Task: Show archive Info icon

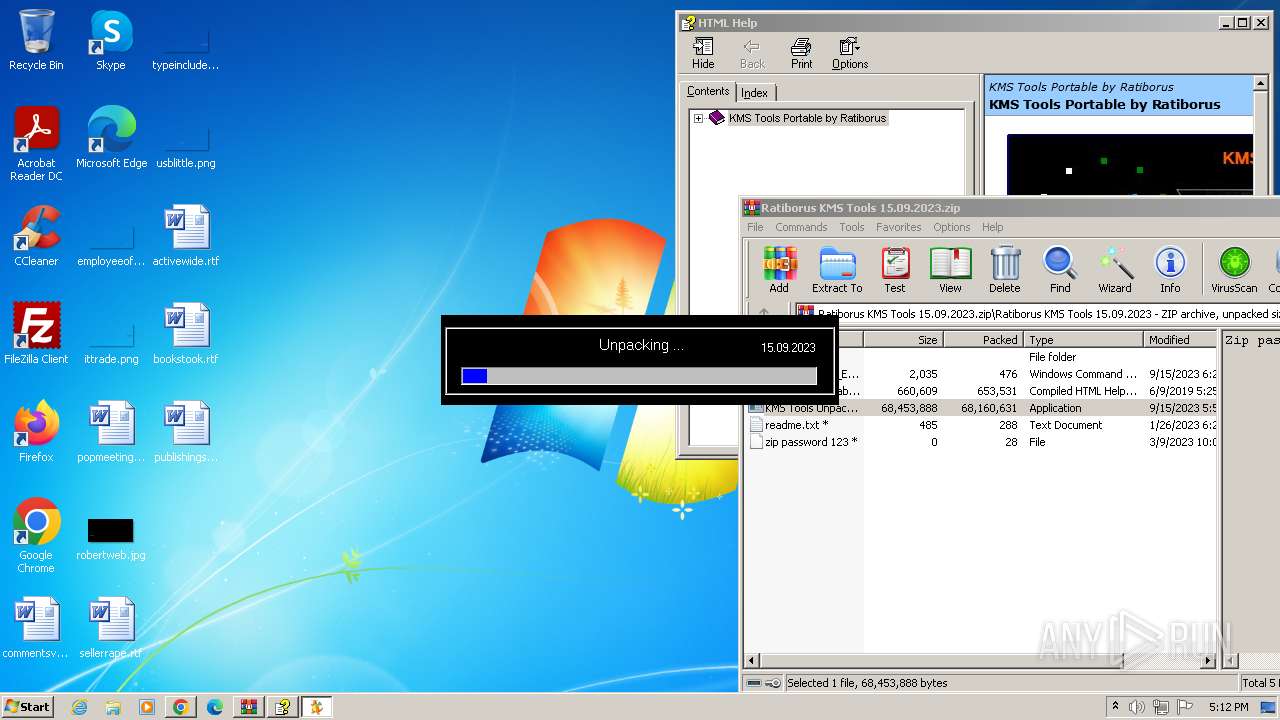Action: [x=1170, y=270]
